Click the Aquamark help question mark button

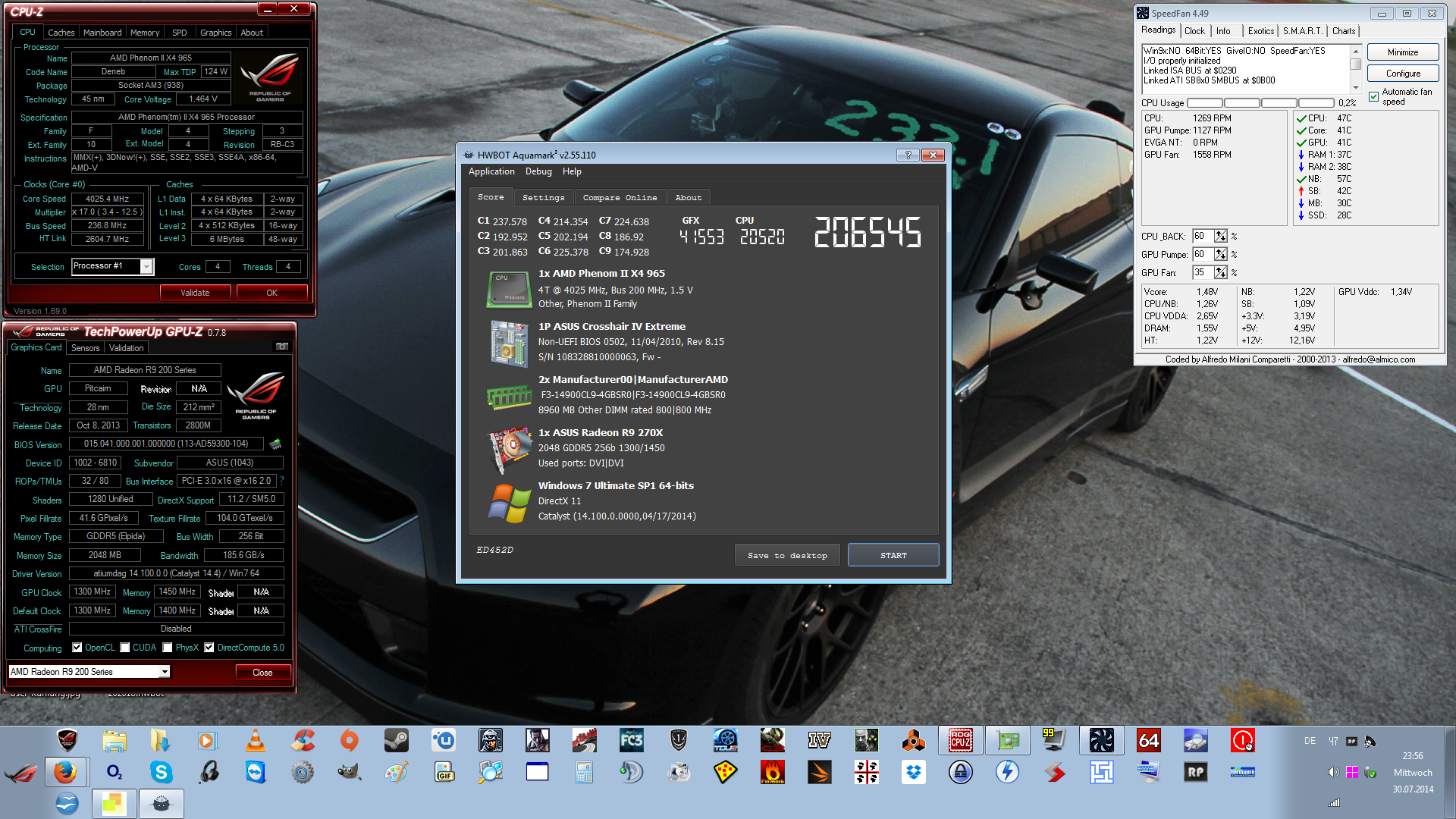pos(908,155)
